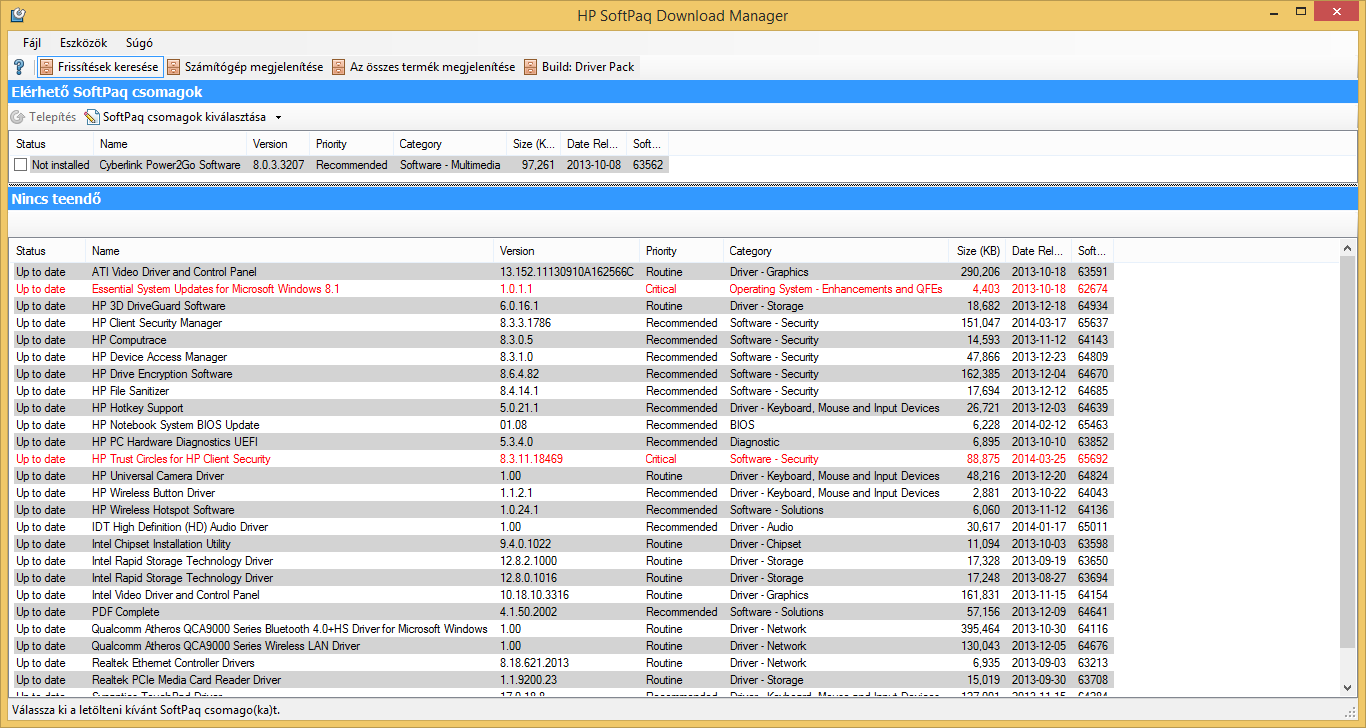
Task: Select the Essential System Updates row
Action: click(215, 289)
